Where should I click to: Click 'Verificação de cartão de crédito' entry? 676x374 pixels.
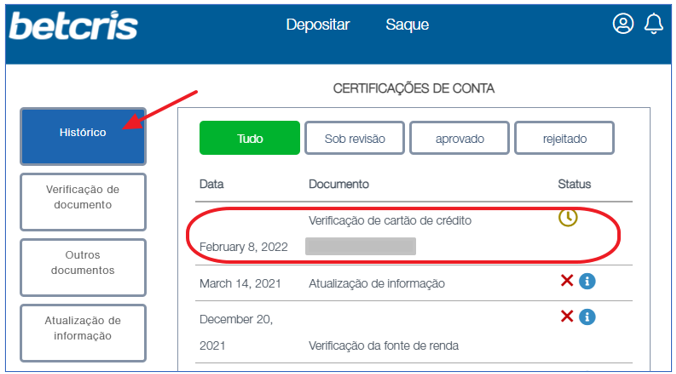click(x=390, y=221)
